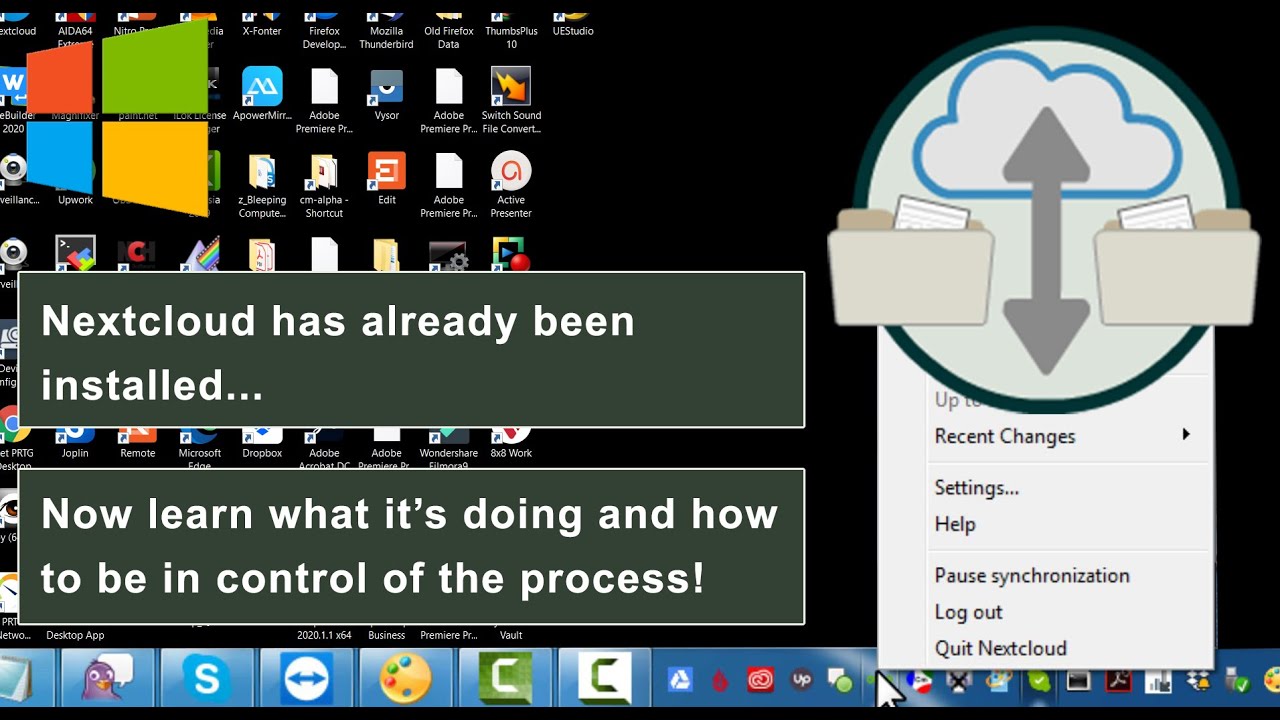
Task: Launch TeamViewer from the taskbar
Action: click(306, 680)
